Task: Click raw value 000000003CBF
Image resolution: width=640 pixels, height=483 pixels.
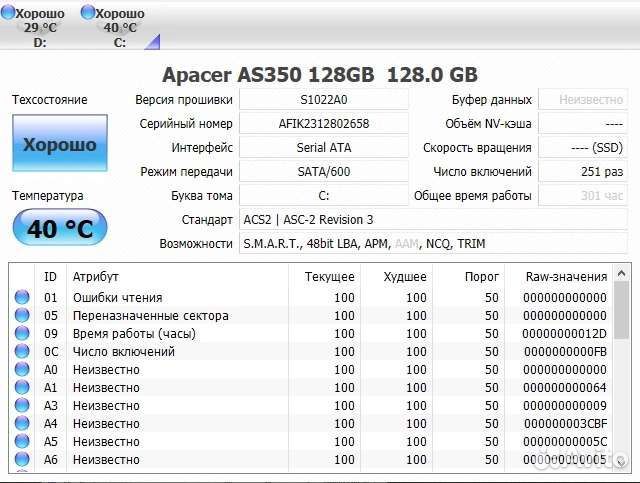Action: tap(566, 423)
